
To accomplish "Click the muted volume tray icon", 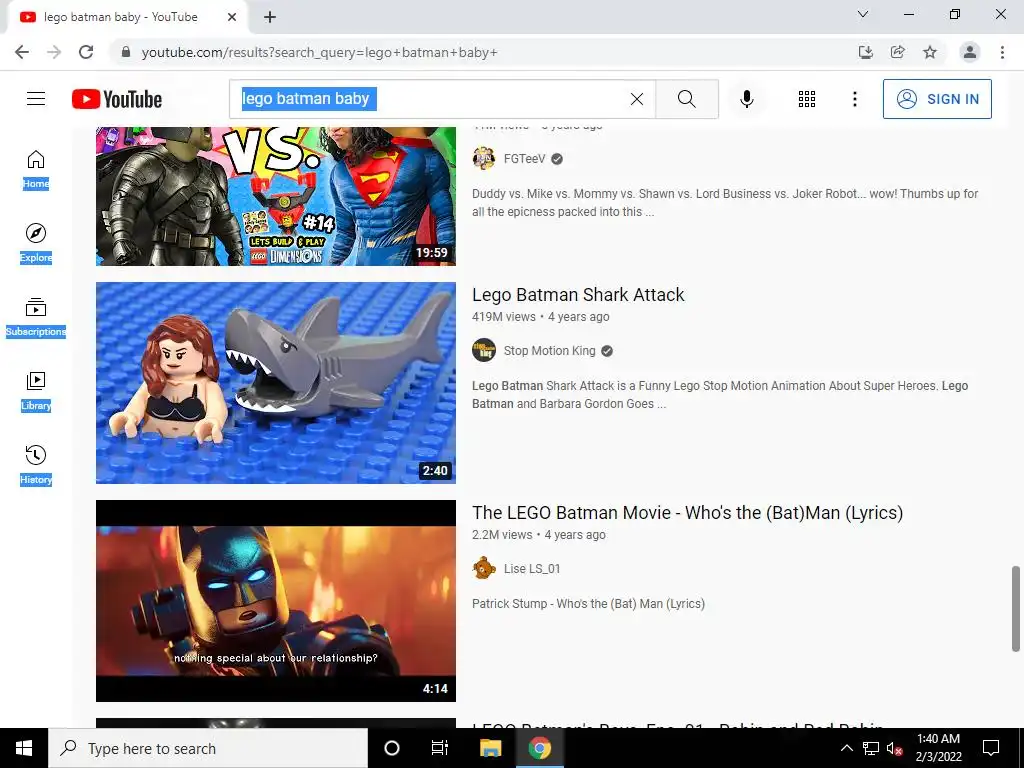I will [x=895, y=748].
